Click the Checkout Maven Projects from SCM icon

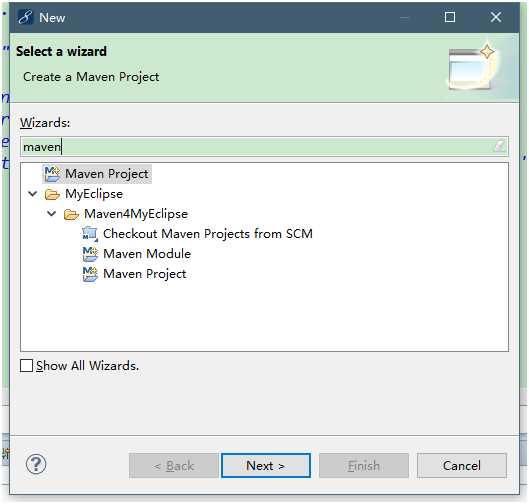(90, 234)
